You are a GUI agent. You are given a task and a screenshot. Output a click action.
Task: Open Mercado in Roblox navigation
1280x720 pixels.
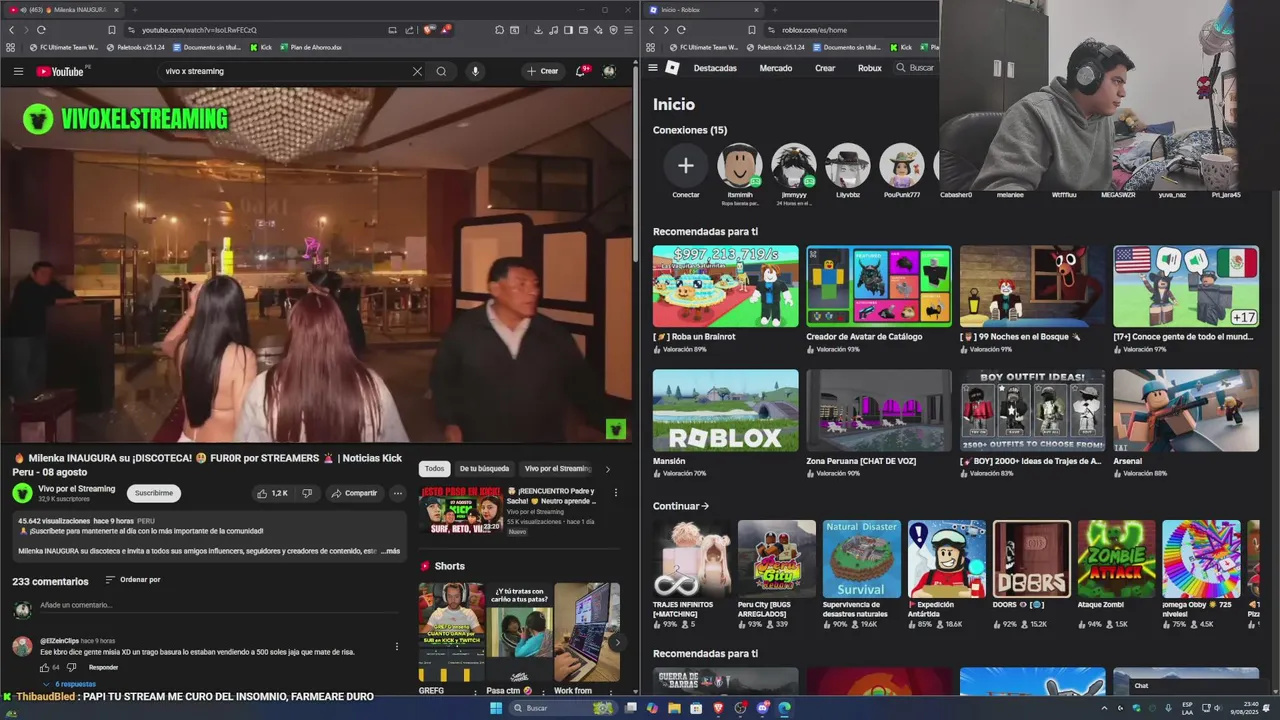coord(776,68)
